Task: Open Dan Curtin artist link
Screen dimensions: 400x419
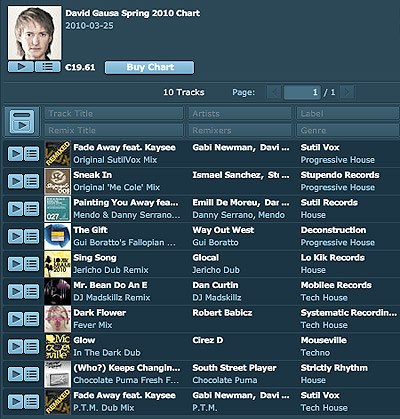Action: coord(215,285)
